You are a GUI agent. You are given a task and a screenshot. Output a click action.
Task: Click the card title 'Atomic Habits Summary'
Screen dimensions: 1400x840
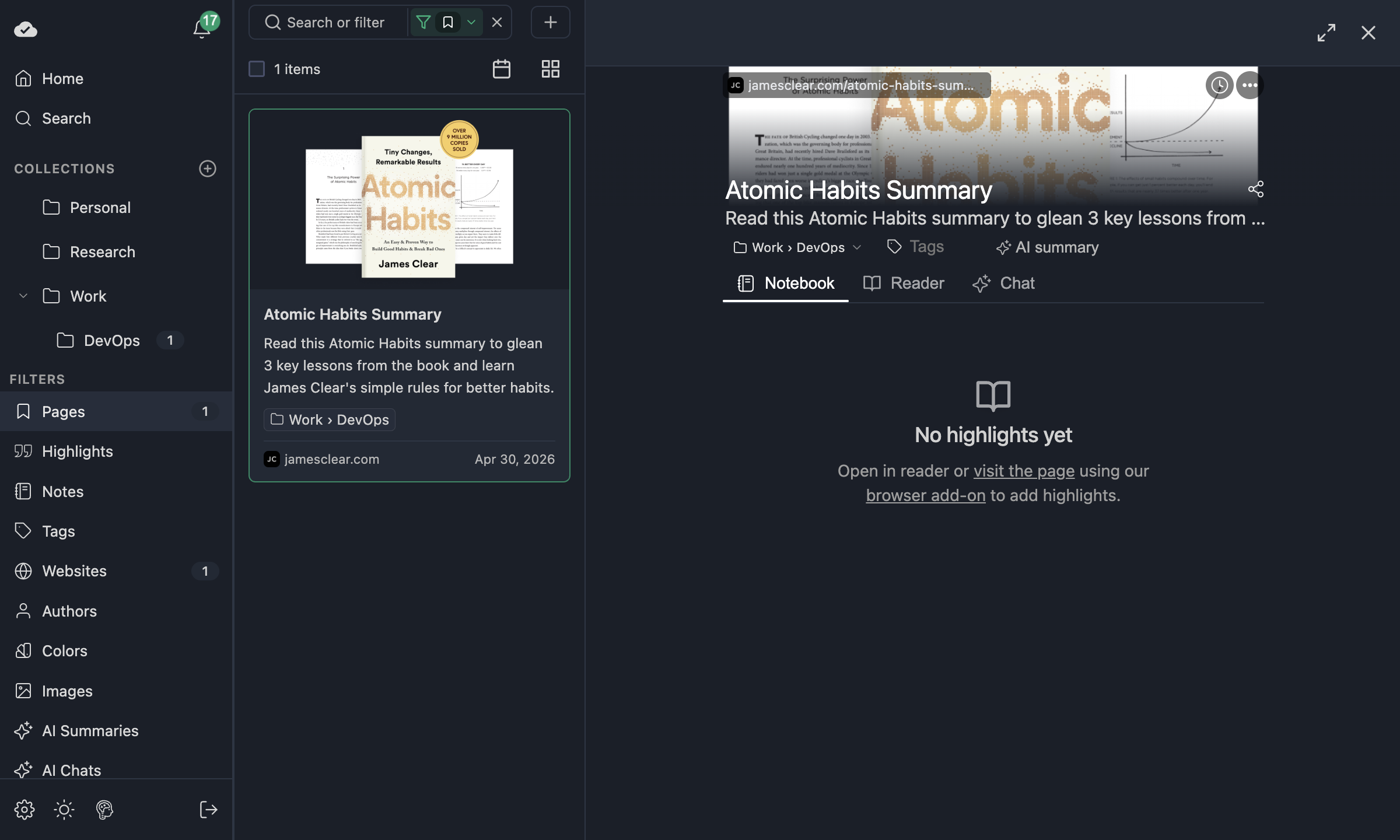pos(352,314)
